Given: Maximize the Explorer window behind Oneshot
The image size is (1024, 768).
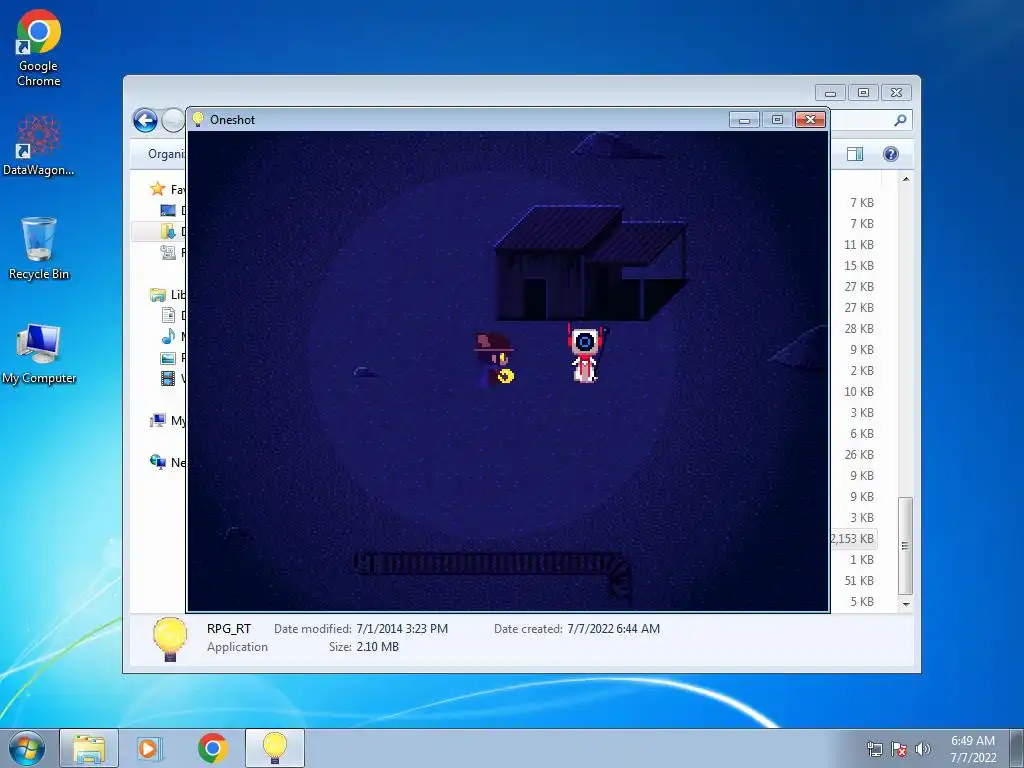Looking at the screenshot, I should coord(863,93).
